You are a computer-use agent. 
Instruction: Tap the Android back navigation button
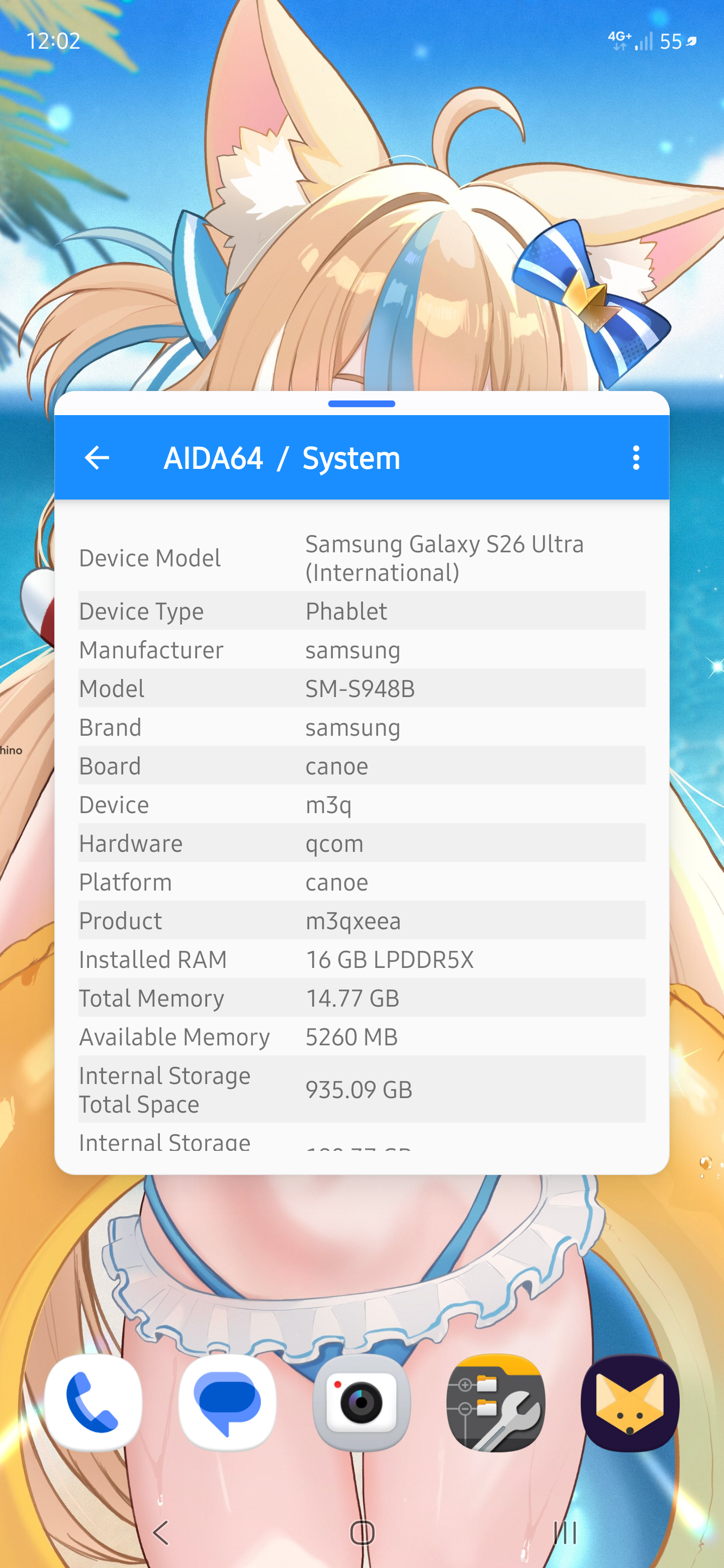(x=161, y=1533)
